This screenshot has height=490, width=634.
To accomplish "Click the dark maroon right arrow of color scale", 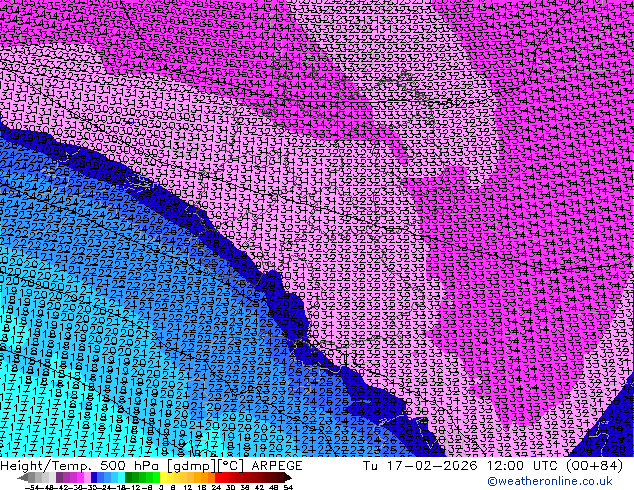I will (x=287, y=477).
